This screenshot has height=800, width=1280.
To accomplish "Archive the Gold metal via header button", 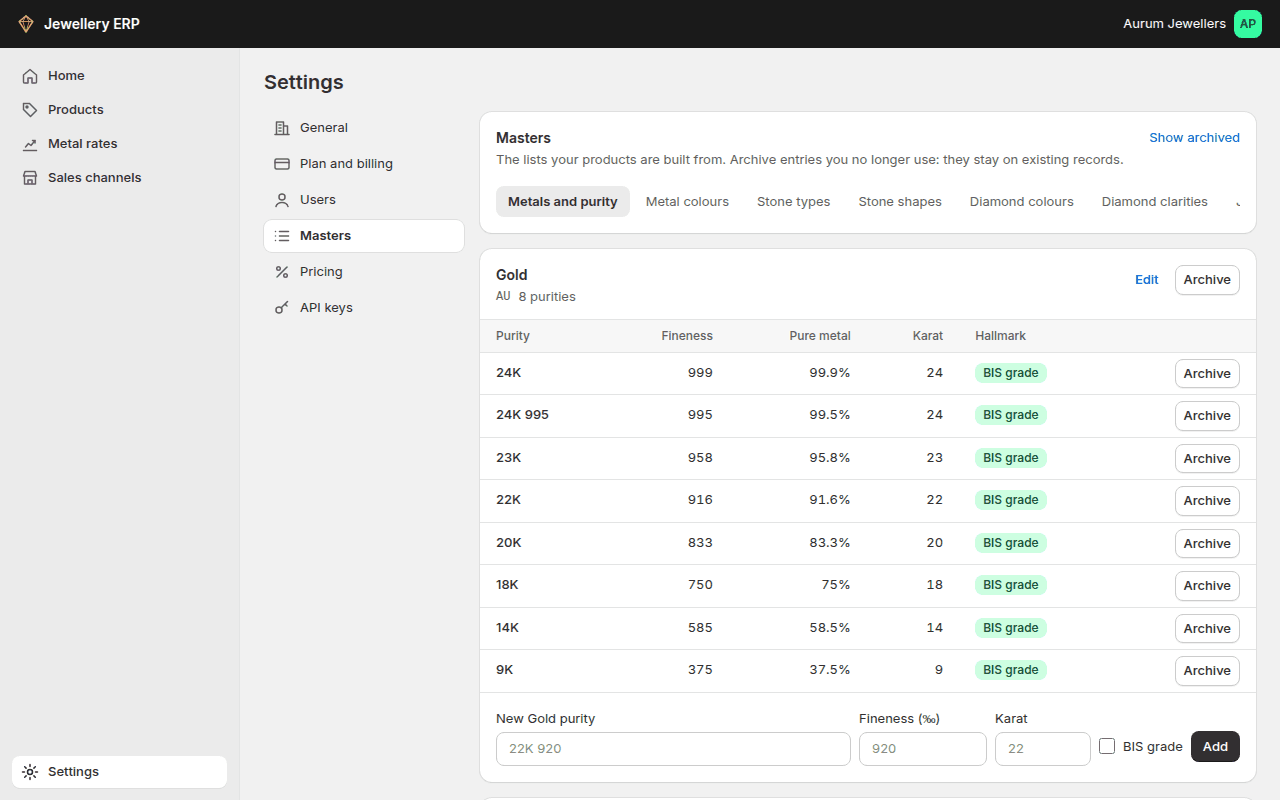I will (1207, 280).
